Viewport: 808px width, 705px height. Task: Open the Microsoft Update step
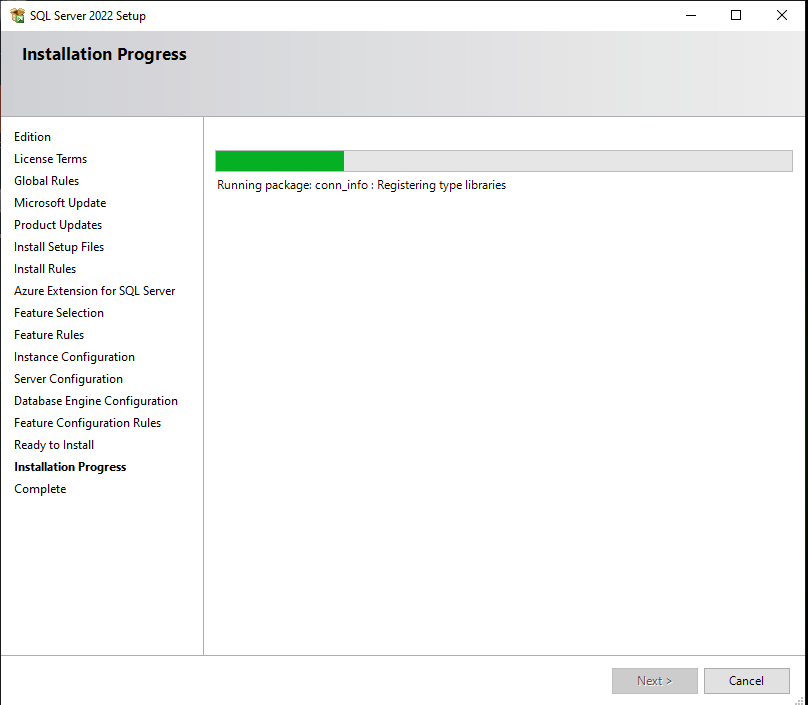(x=60, y=203)
